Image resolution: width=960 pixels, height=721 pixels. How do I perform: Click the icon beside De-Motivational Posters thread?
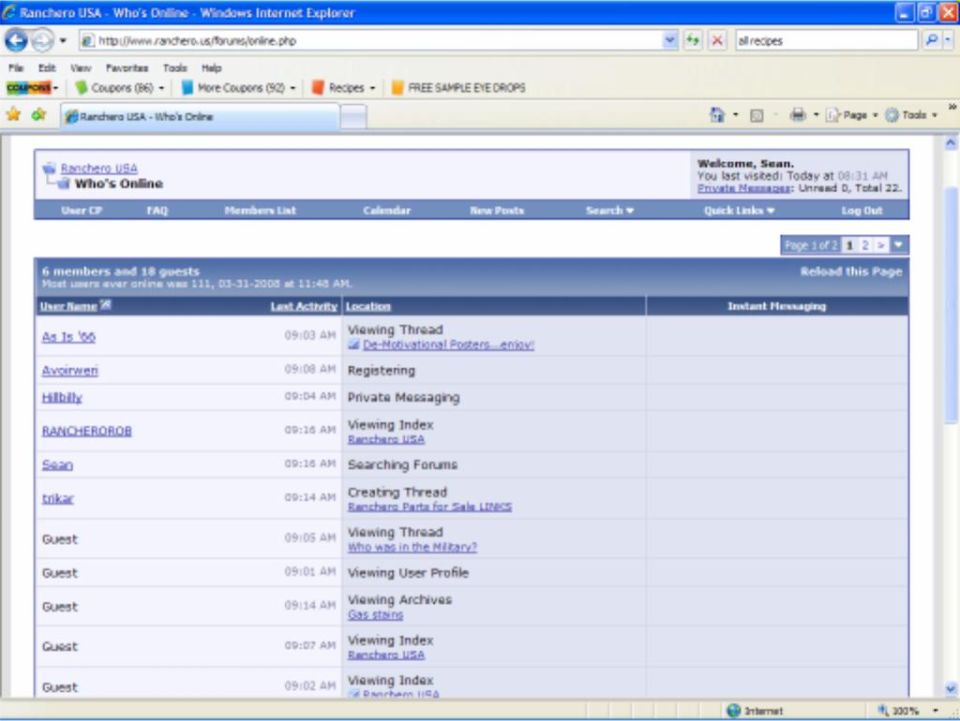pos(353,345)
